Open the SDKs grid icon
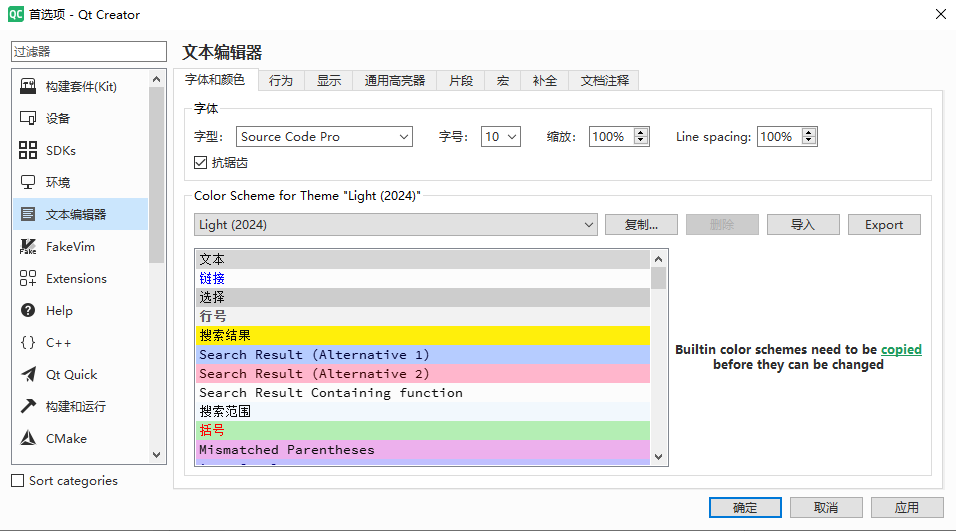Image resolution: width=968 pixels, height=532 pixels. point(28,151)
